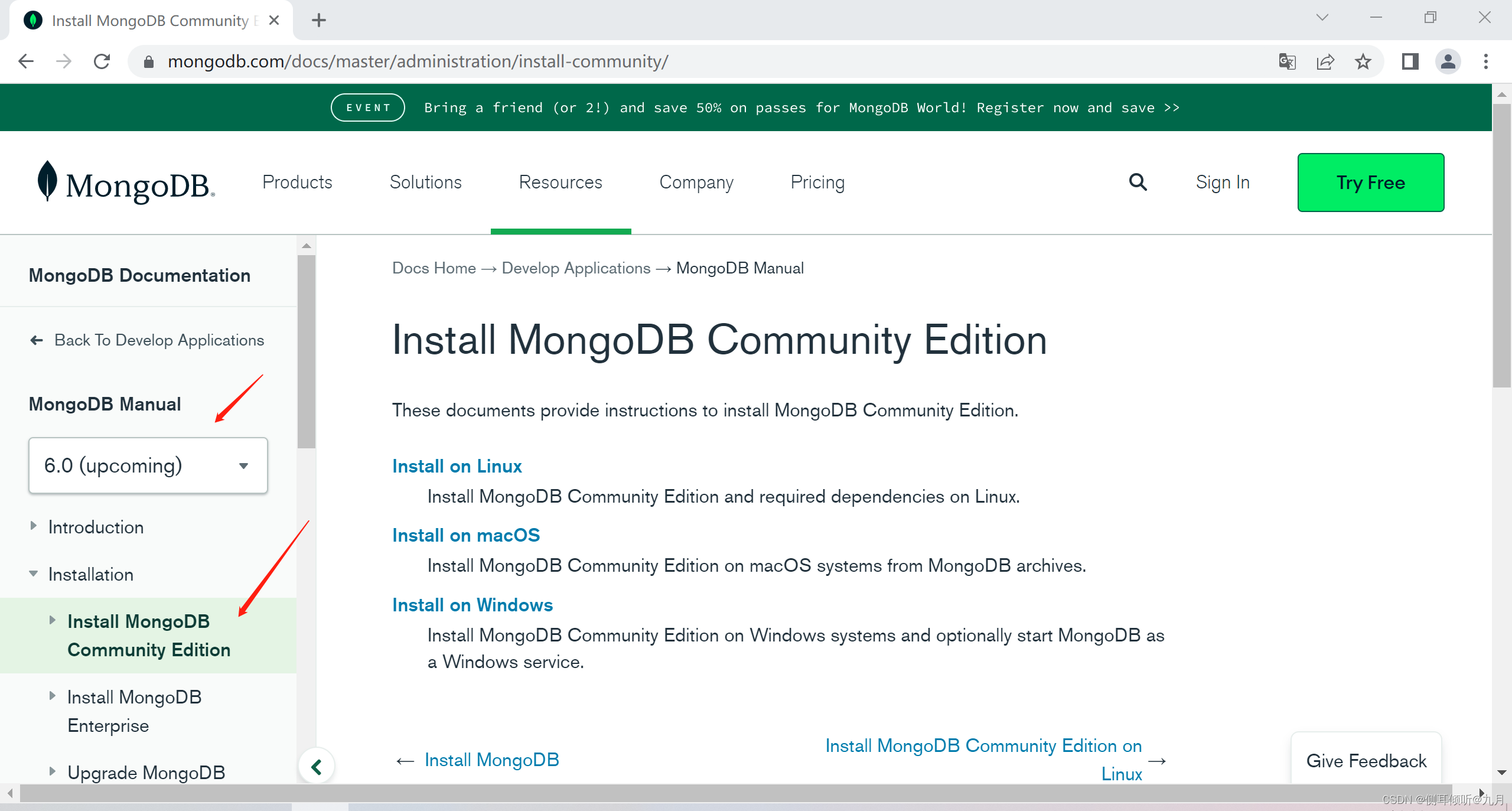Click the EVENT badge in the banner
This screenshot has height=811, width=1512.
(x=368, y=108)
